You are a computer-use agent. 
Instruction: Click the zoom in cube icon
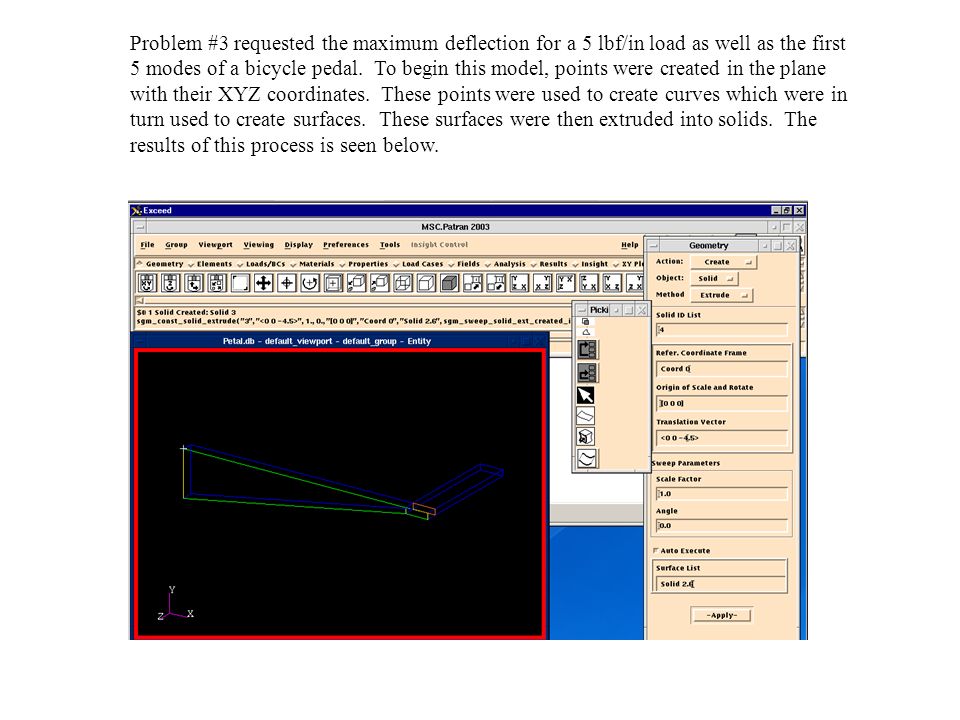[380, 283]
